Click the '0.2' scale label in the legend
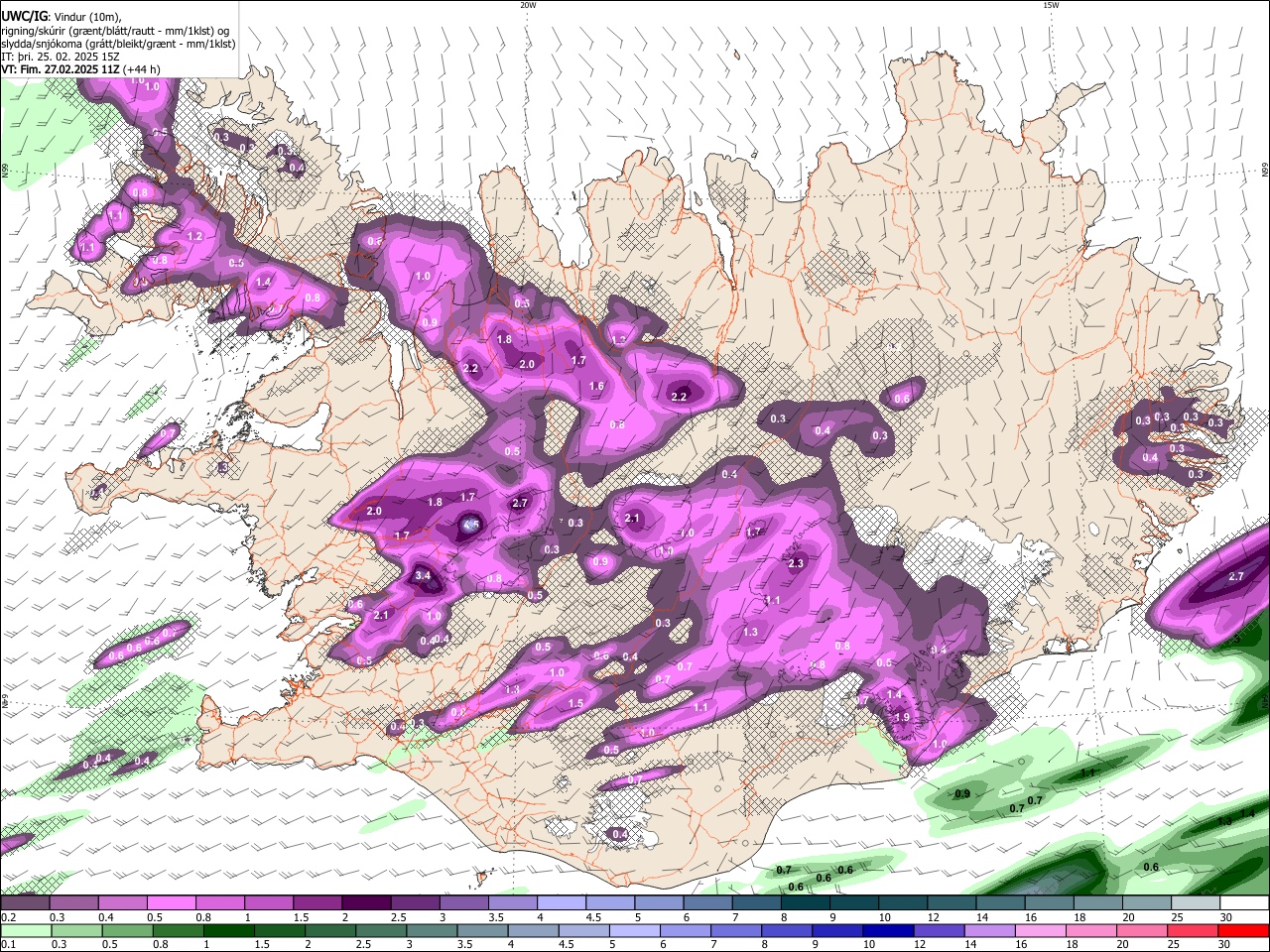1270x952 pixels. [x=8, y=917]
